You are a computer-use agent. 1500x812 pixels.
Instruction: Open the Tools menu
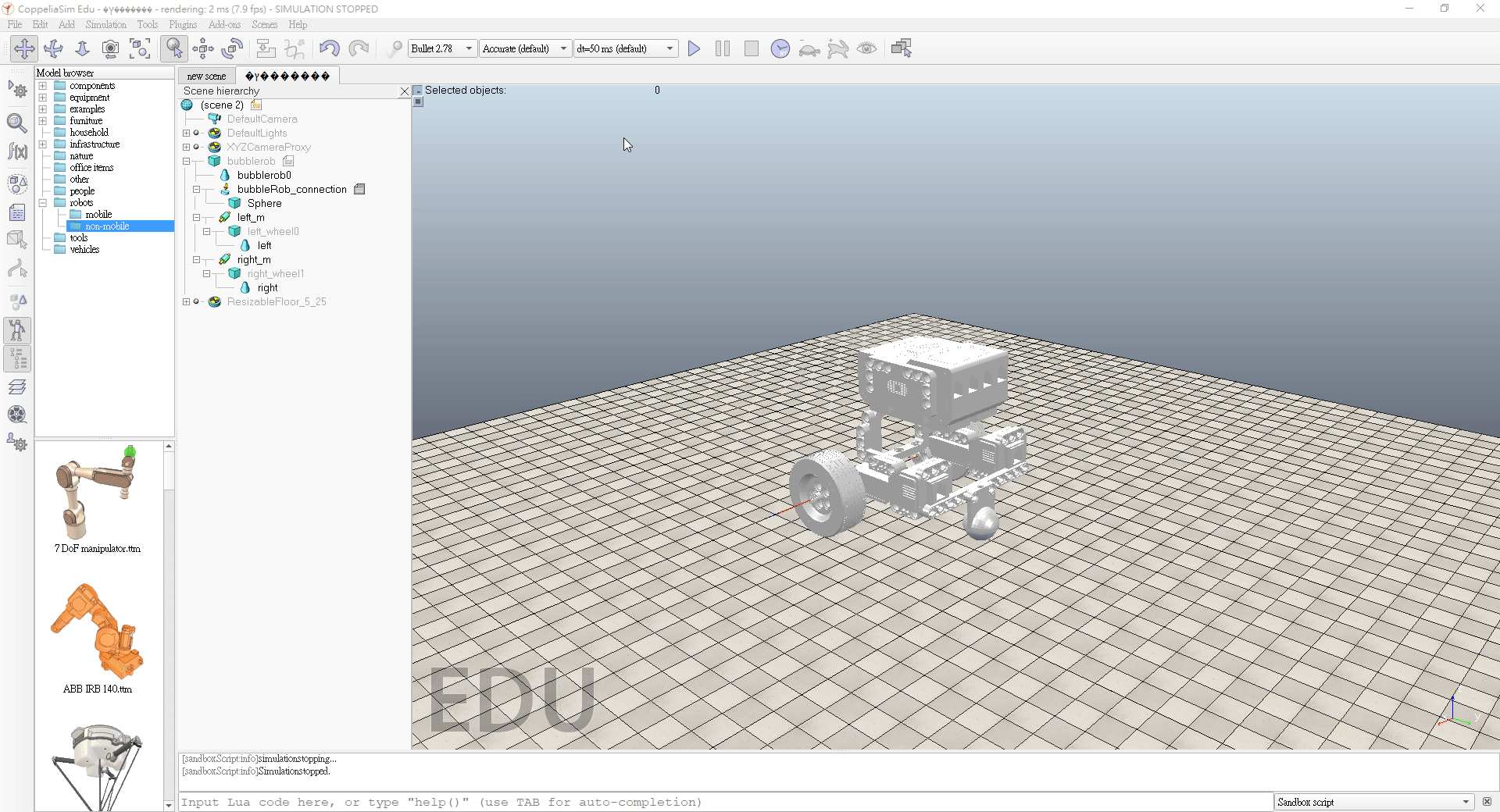[x=148, y=24]
